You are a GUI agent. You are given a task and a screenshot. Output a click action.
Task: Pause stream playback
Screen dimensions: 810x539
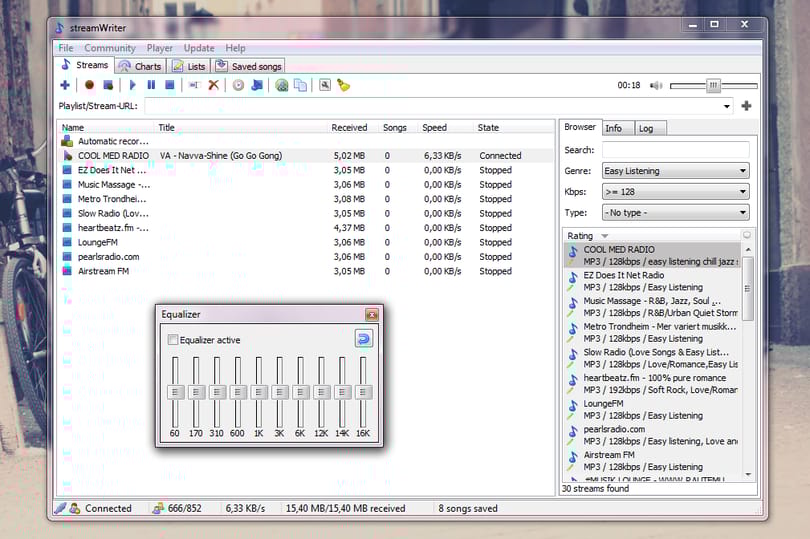[151, 85]
